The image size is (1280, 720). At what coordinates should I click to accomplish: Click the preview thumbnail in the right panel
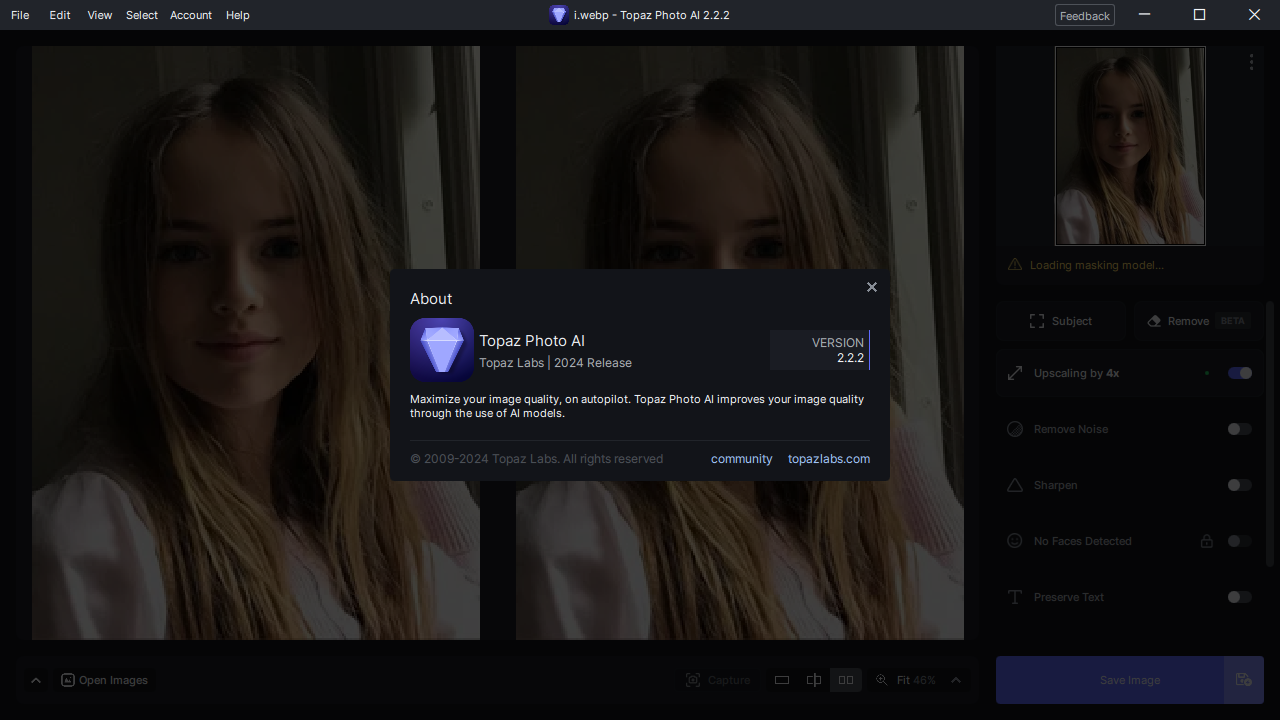tap(1129, 145)
